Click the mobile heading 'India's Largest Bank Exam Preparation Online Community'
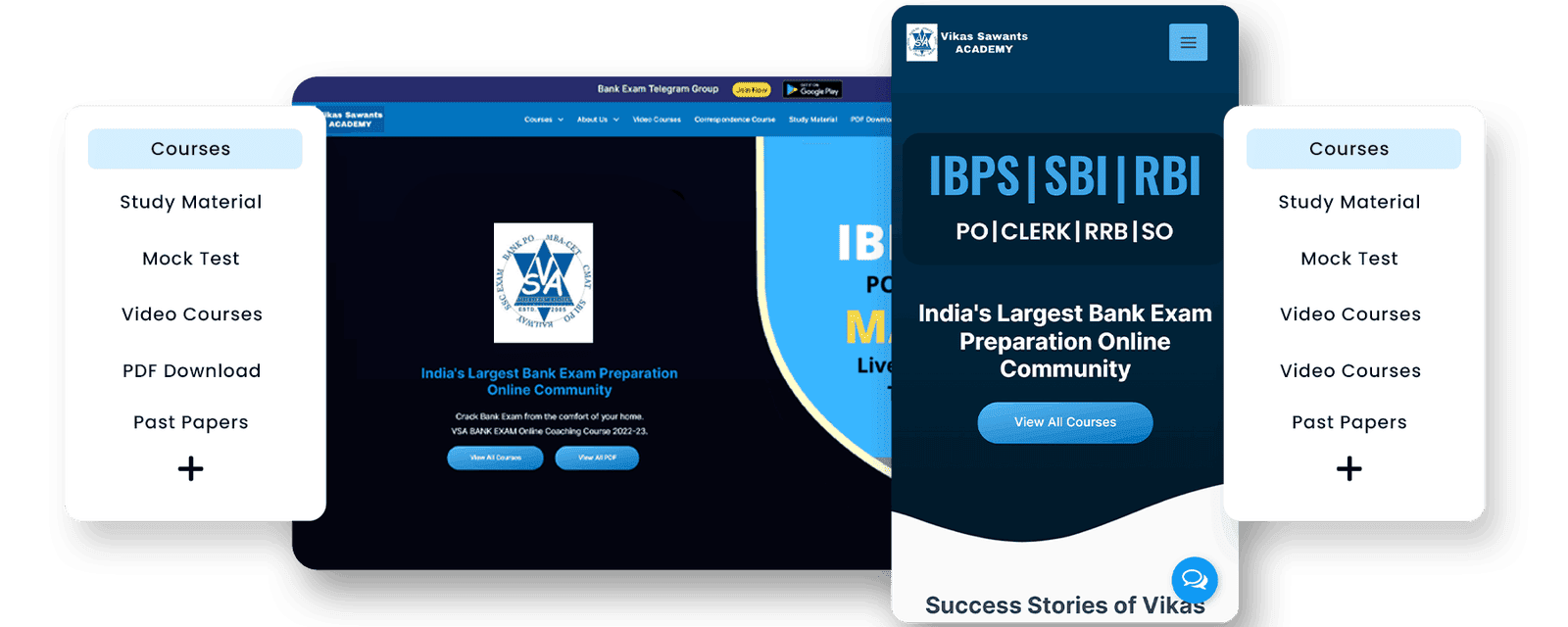Image resolution: width=1568 pixels, height=627 pixels. [1065, 341]
